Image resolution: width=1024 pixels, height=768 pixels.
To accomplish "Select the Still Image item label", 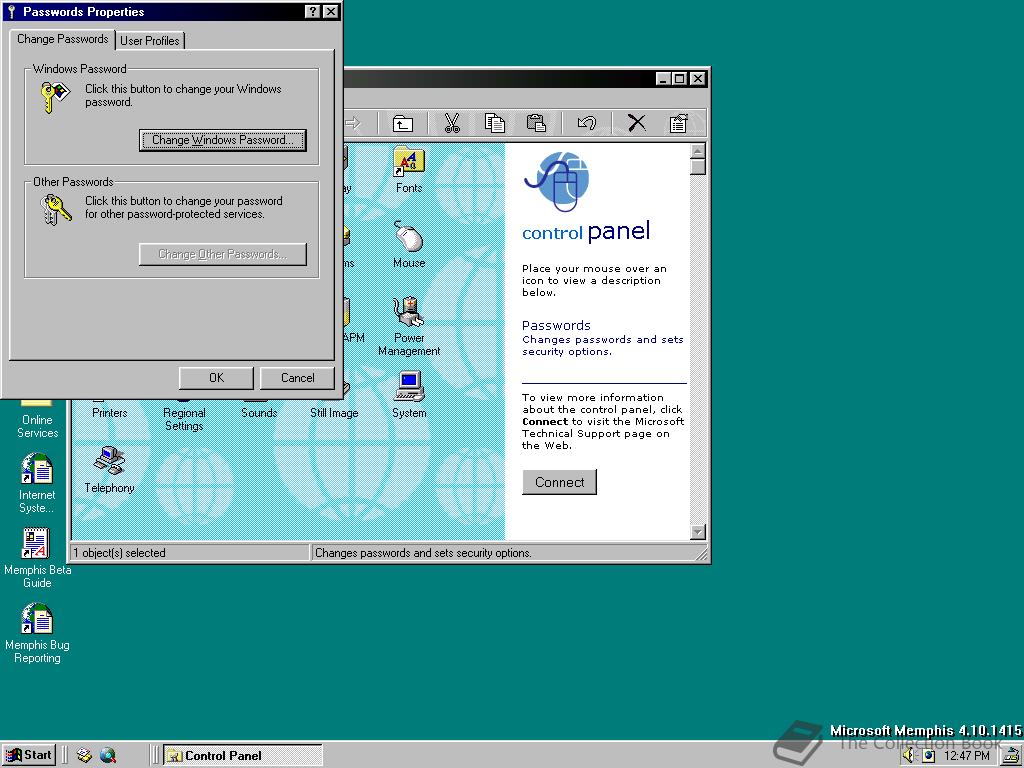I will click(x=334, y=413).
